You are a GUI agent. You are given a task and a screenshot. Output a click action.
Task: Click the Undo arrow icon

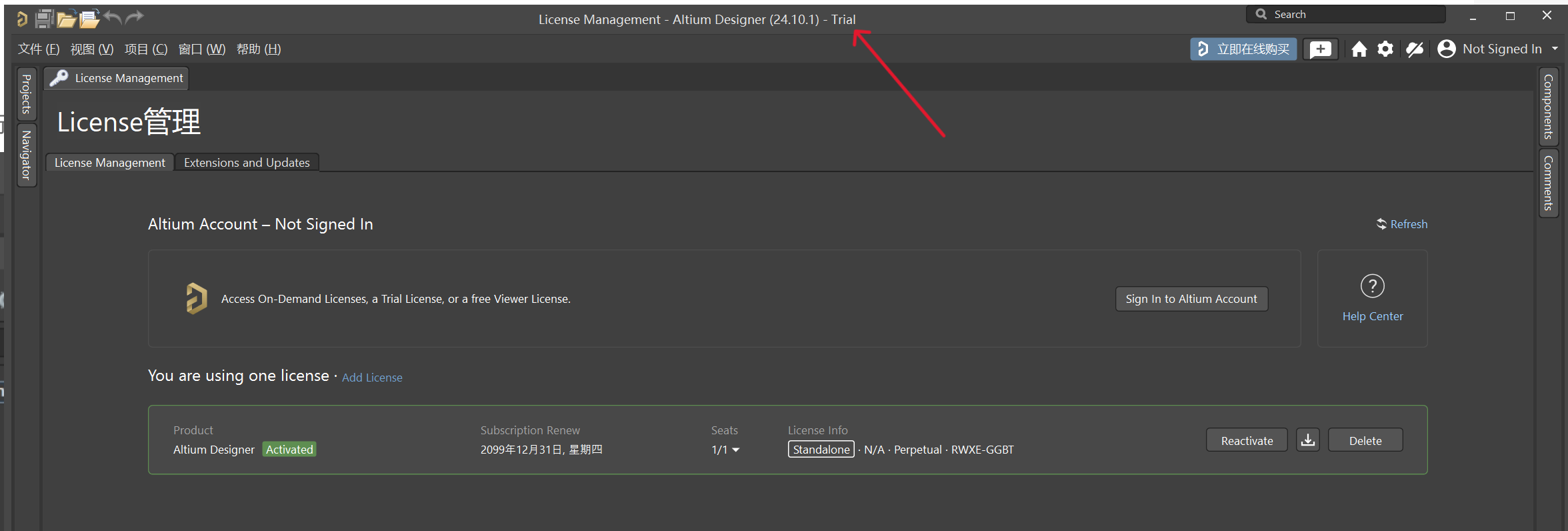(113, 17)
